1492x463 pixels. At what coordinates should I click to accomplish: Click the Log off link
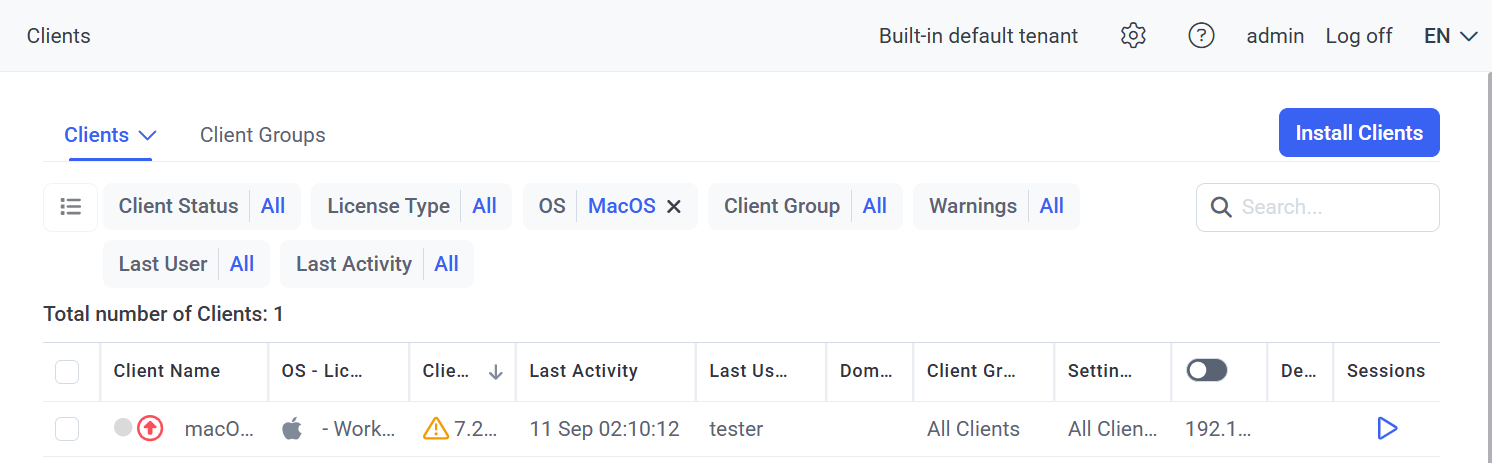[x=1358, y=36]
